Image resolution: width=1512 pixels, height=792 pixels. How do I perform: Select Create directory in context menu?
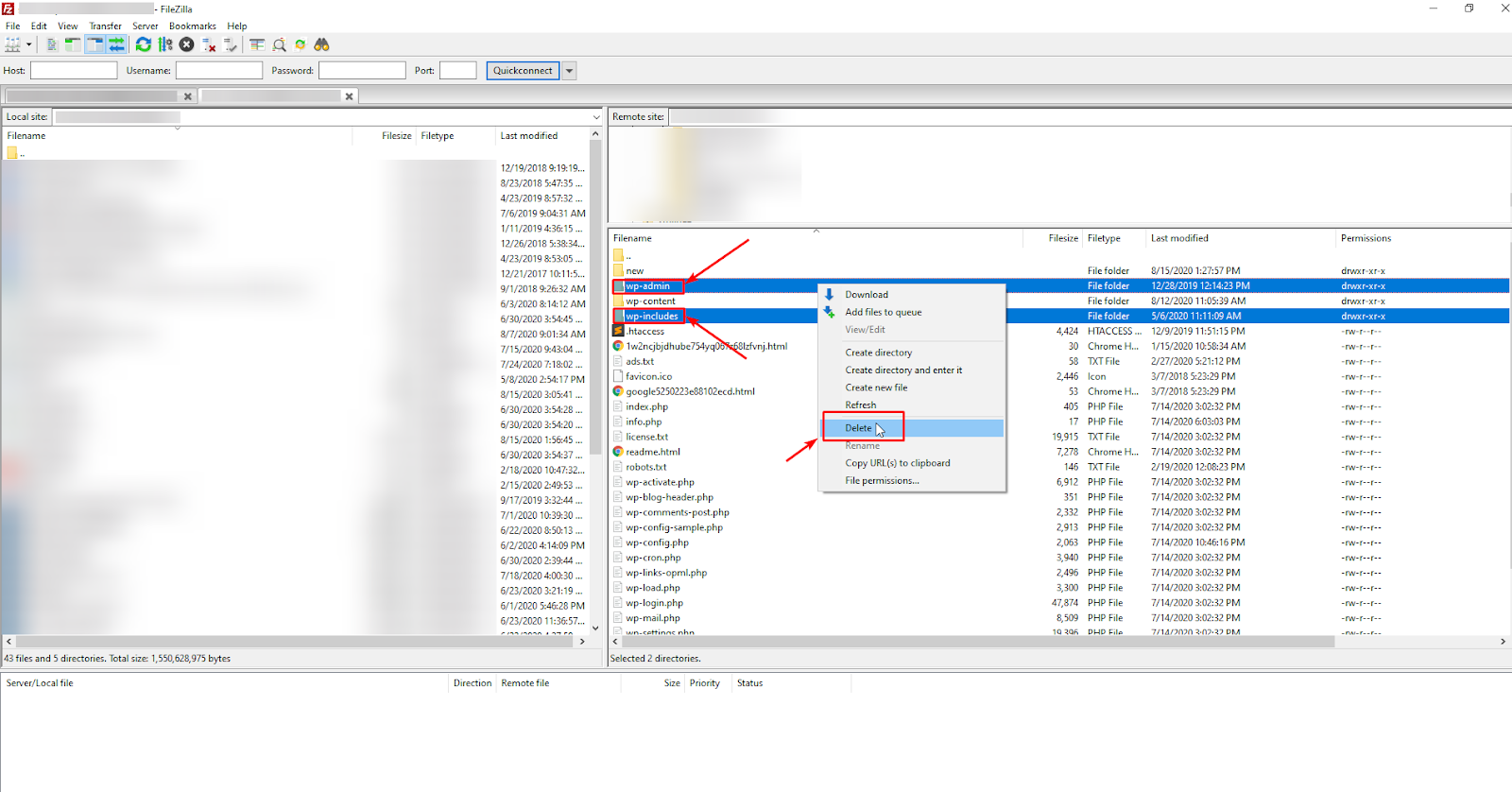click(912, 353)
